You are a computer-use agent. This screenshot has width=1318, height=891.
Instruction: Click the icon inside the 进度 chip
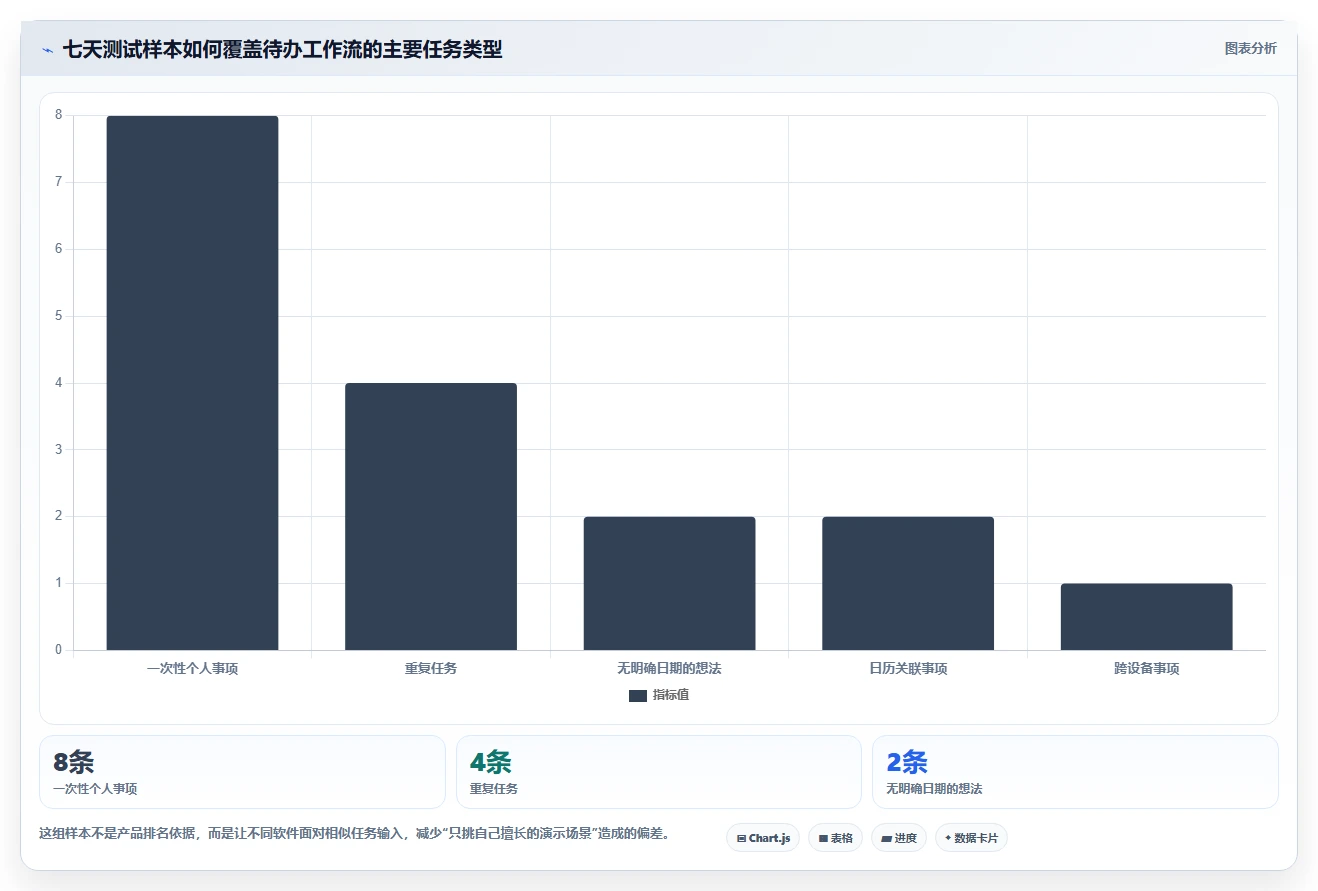(x=887, y=838)
